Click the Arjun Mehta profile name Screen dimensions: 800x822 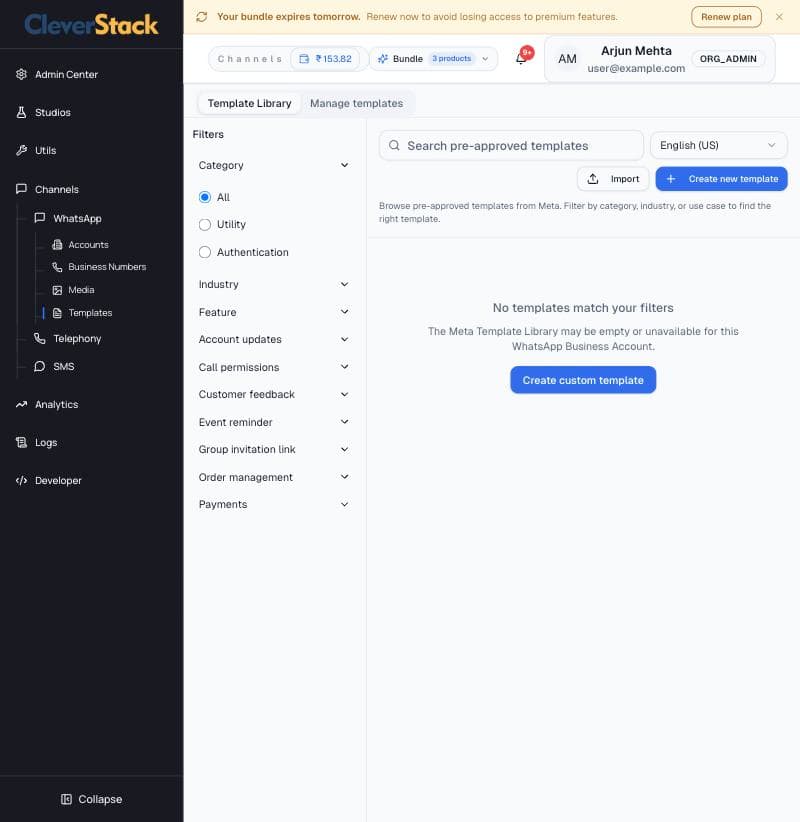point(636,51)
